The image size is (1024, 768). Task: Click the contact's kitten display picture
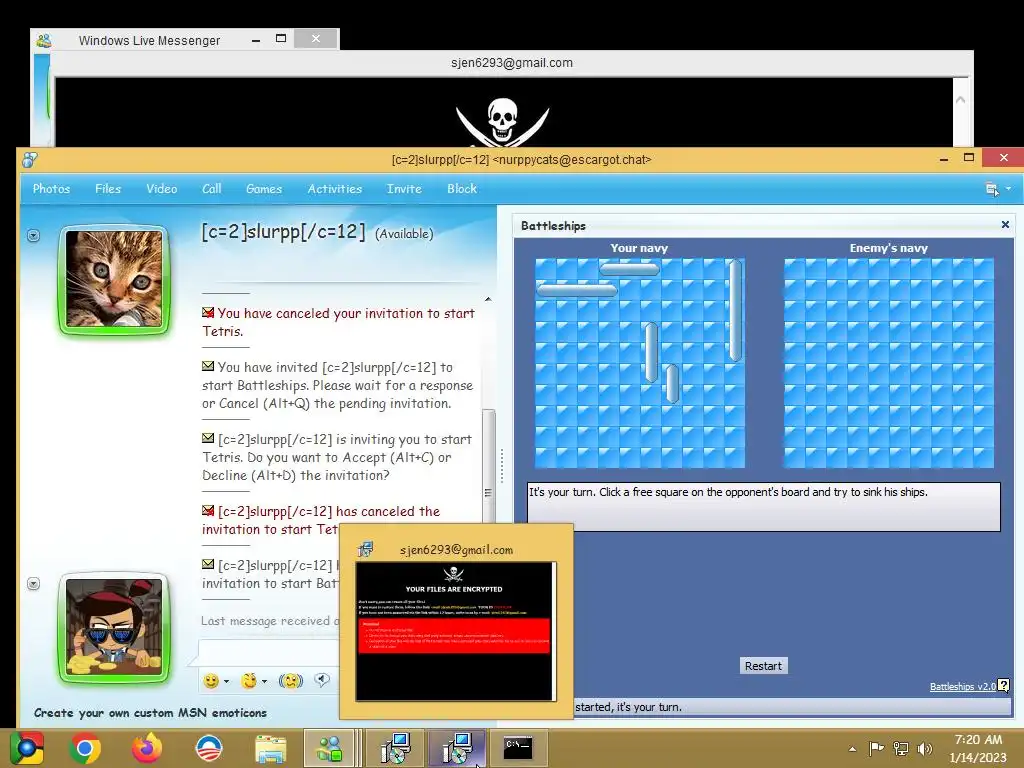(114, 279)
